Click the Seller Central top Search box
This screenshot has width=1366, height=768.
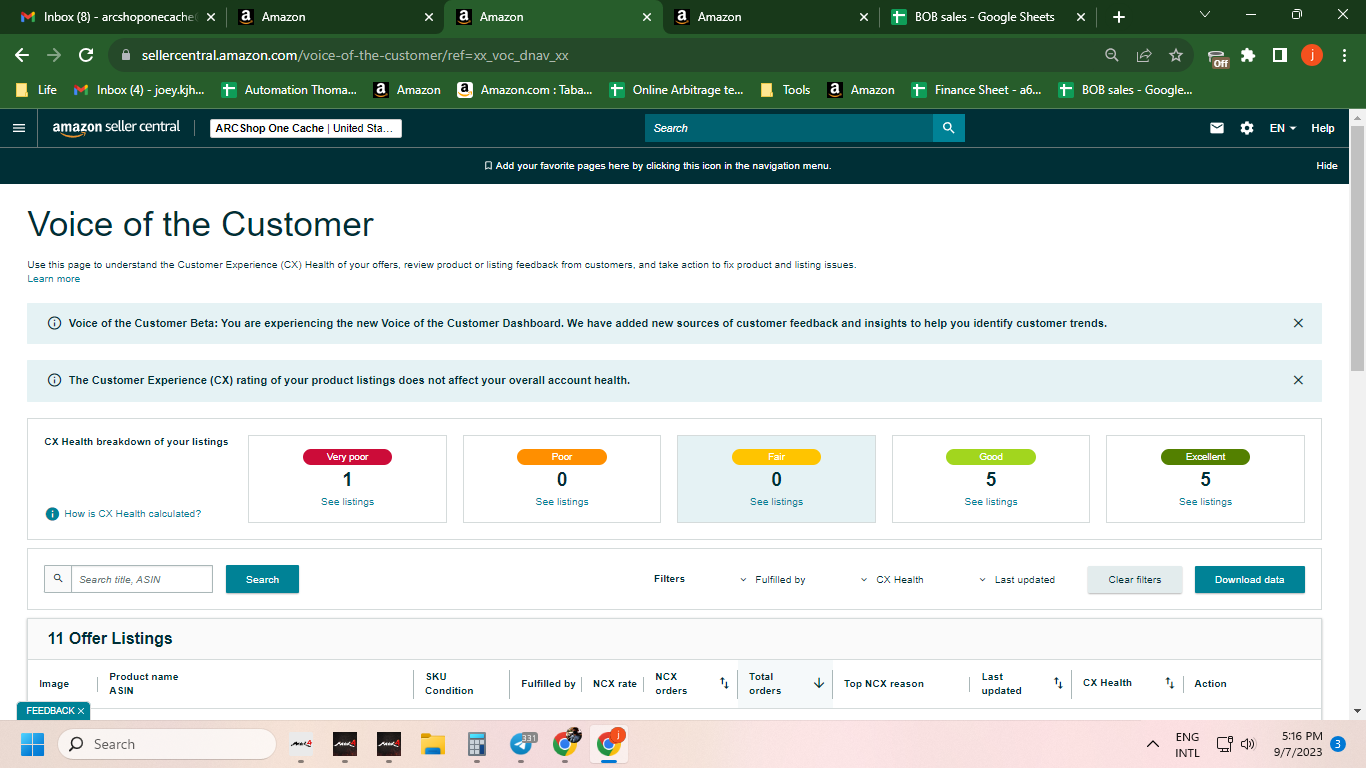(789, 128)
